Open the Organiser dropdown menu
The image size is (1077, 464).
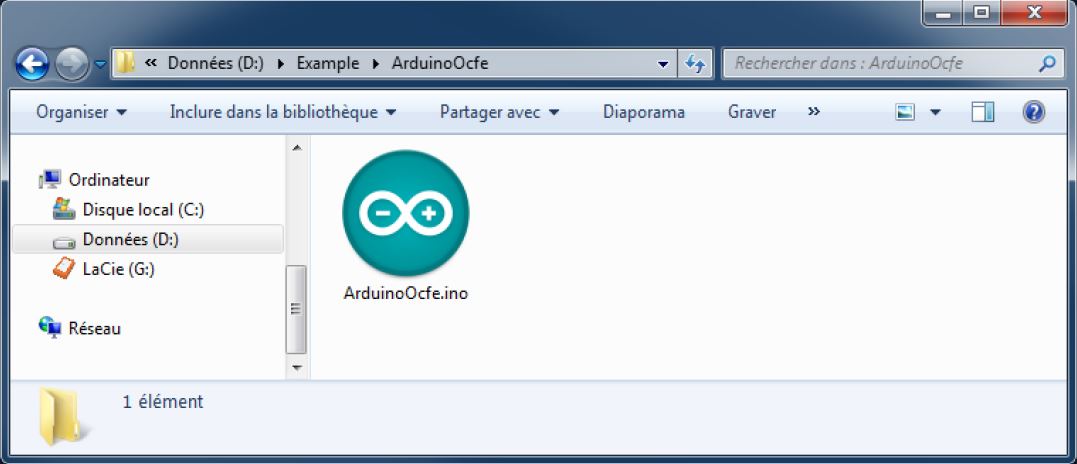tap(81, 112)
